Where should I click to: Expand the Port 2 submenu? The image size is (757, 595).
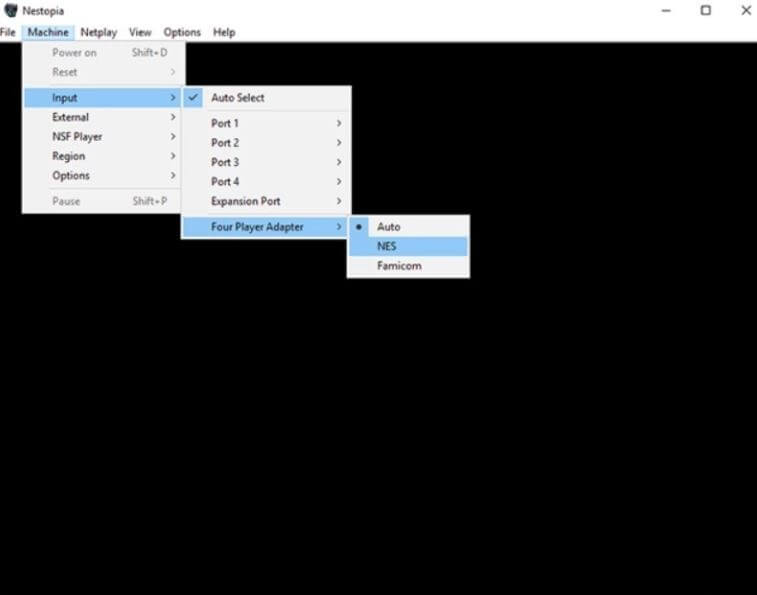(x=266, y=142)
